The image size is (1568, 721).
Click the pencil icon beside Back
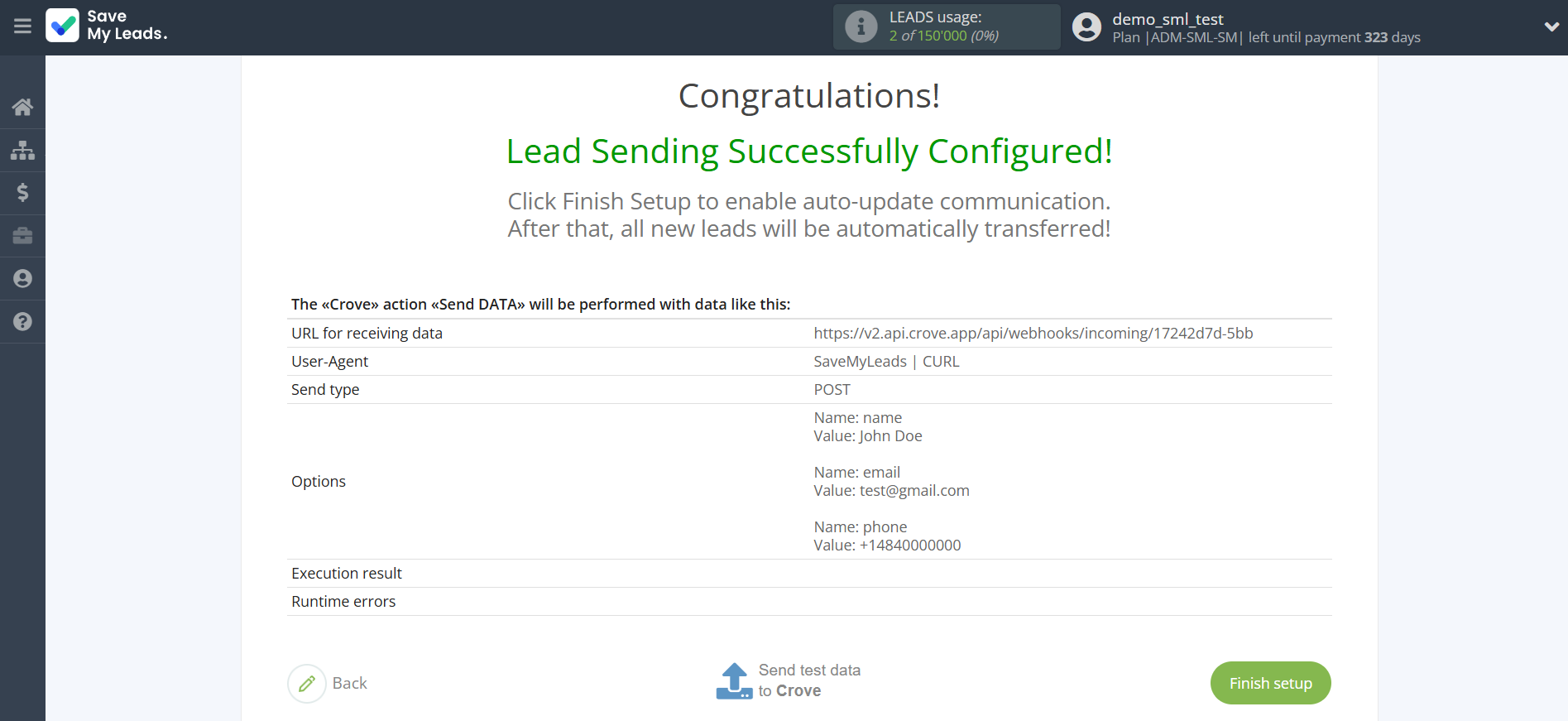(307, 683)
